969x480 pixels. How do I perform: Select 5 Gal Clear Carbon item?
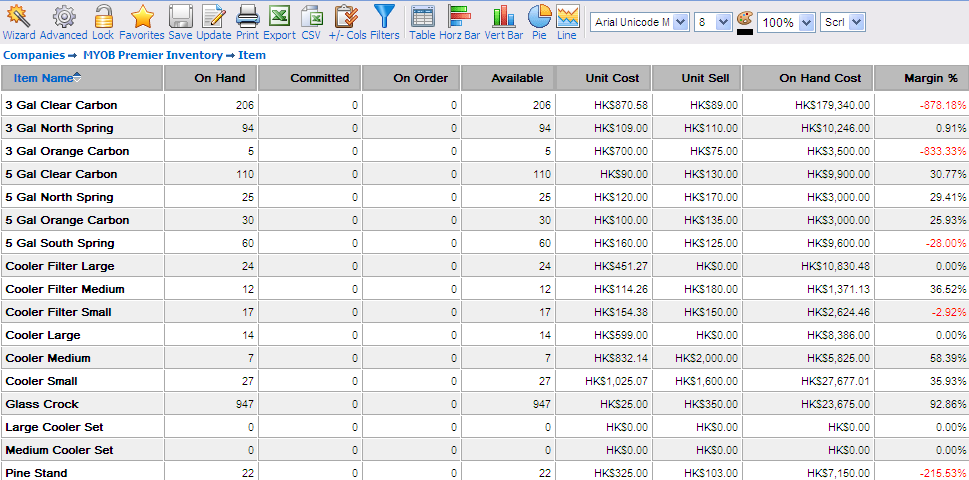[x=61, y=174]
